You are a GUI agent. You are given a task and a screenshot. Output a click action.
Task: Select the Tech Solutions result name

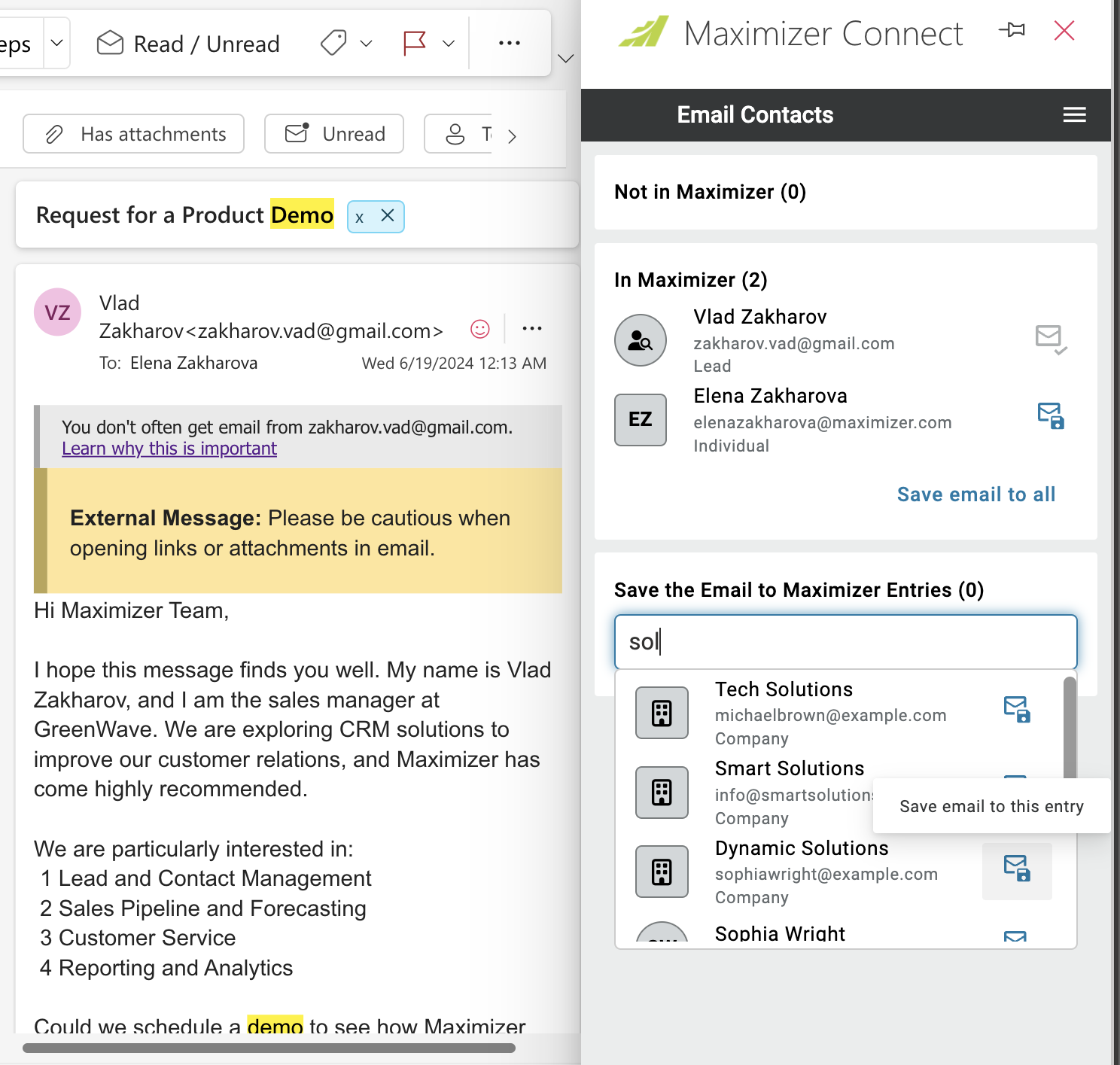coord(784,689)
